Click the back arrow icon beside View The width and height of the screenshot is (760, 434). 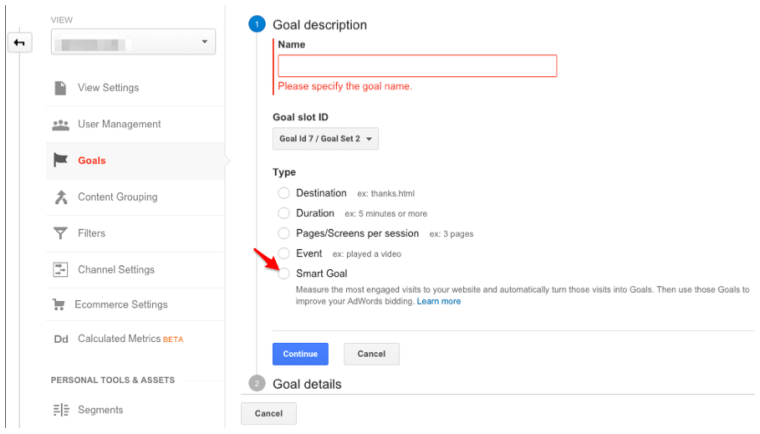point(21,43)
